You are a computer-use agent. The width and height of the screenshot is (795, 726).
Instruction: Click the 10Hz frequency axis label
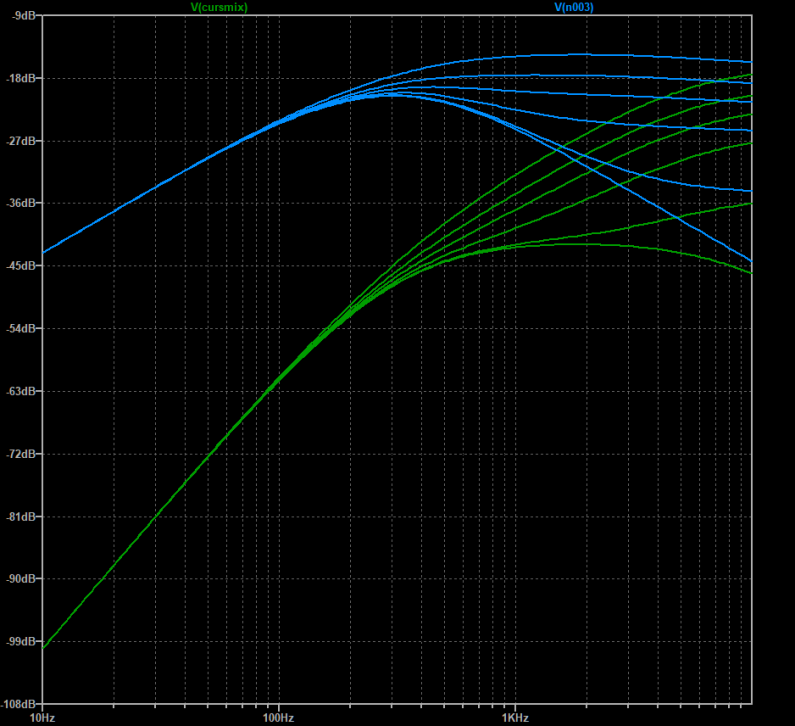tap(42, 718)
